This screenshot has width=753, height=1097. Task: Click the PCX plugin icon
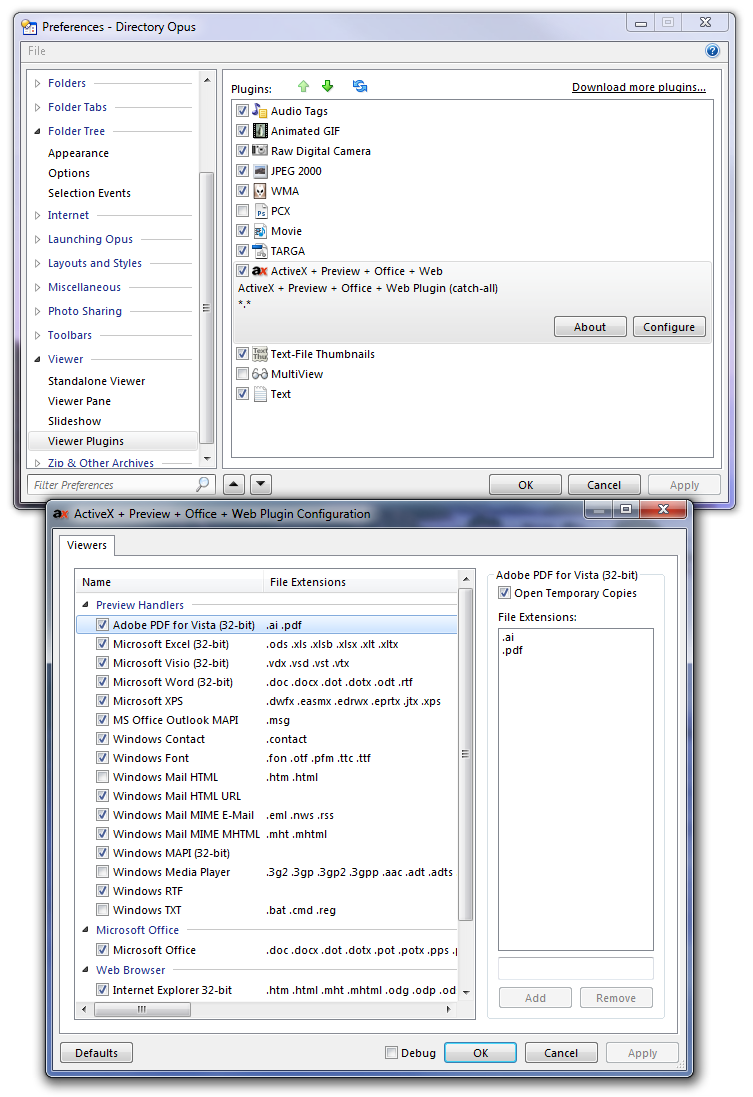click(260, 211)
